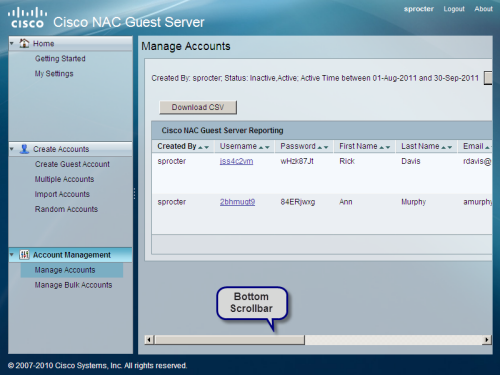This screenshot has width=500, height=375.
Task: Select password cell wHzk87Jt
Action: coord(297,161)
